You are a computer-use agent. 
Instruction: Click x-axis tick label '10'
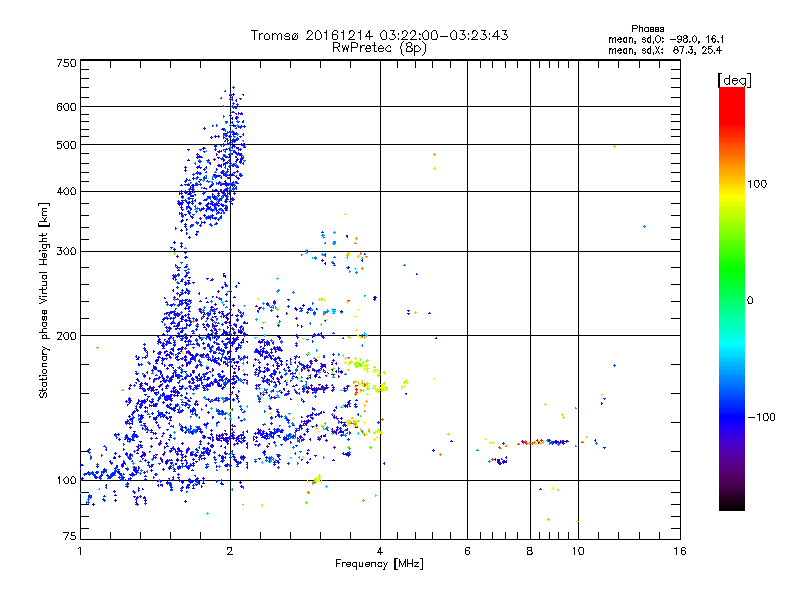pos(578,551)
